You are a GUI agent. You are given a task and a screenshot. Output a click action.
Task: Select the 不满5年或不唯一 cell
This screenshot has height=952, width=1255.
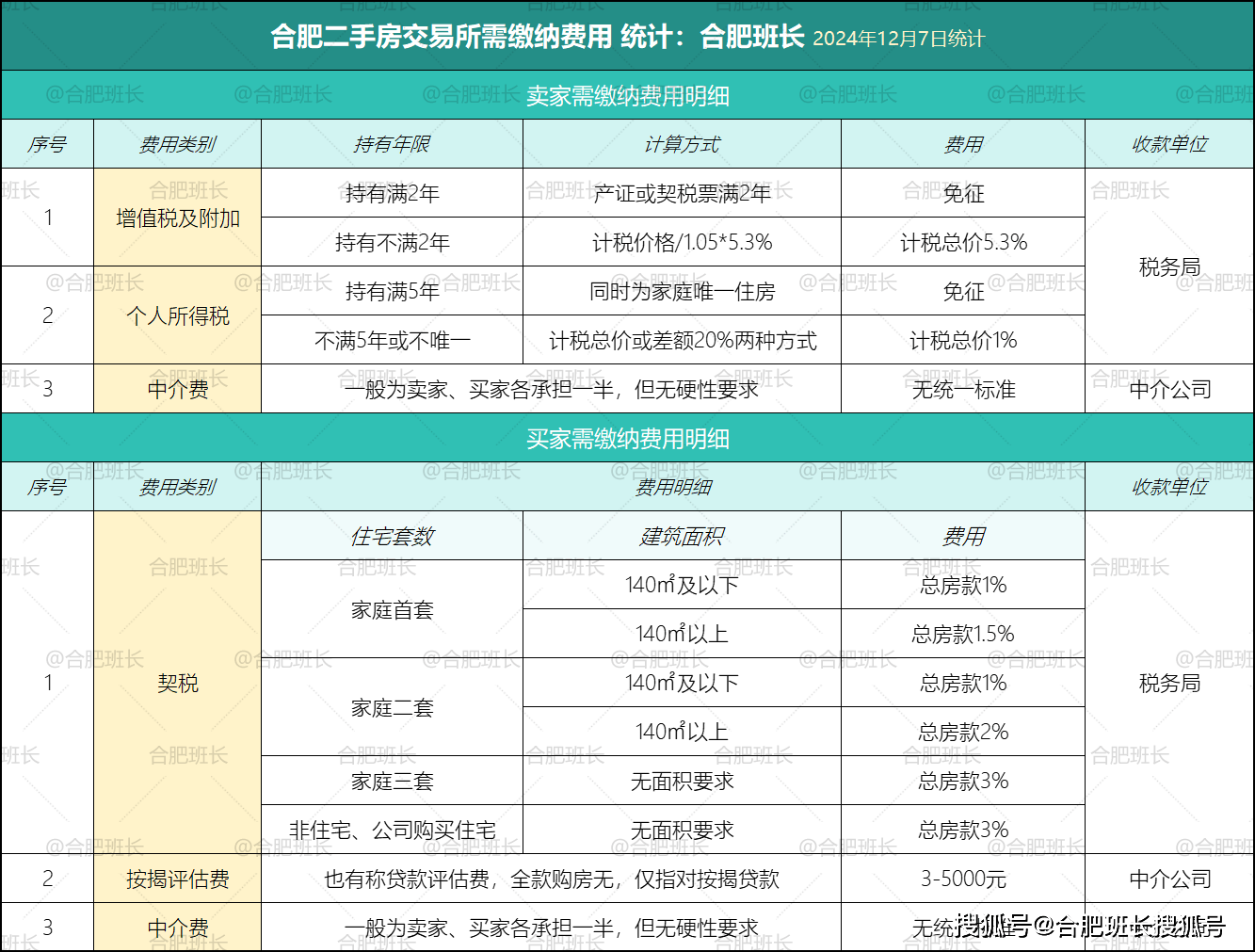tap(392, 340)
